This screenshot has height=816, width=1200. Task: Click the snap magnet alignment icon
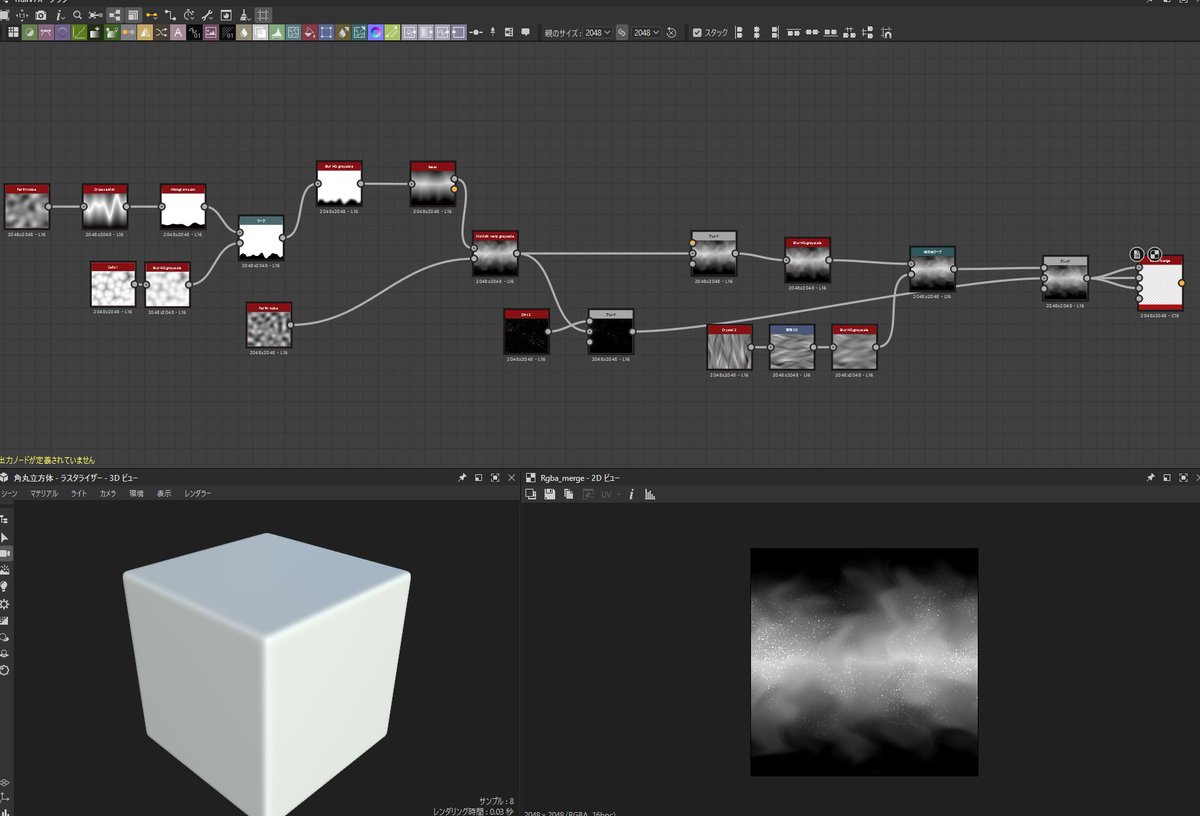885,32
